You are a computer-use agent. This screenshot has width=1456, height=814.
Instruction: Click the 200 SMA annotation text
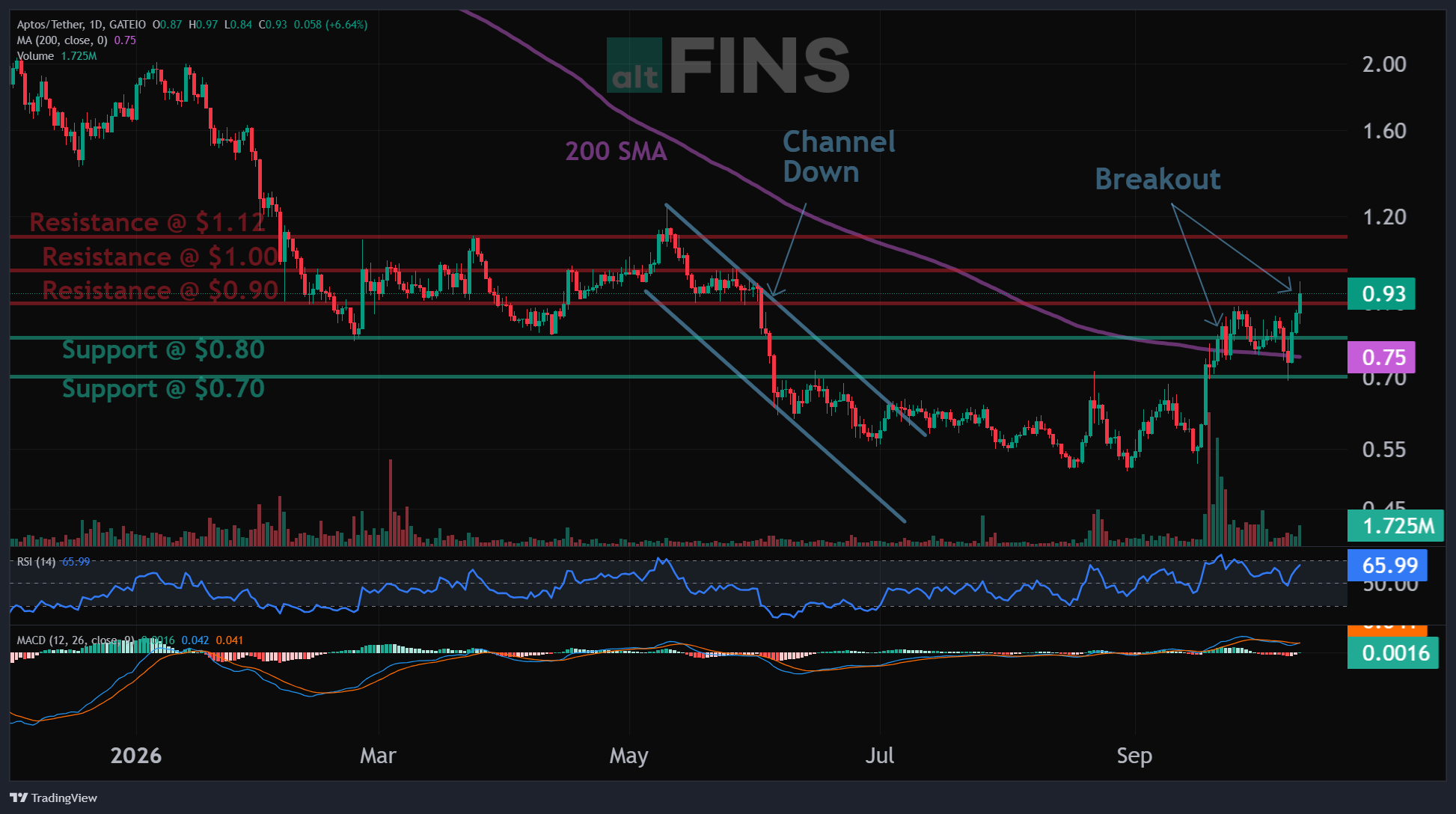click(x=616, y=151)
